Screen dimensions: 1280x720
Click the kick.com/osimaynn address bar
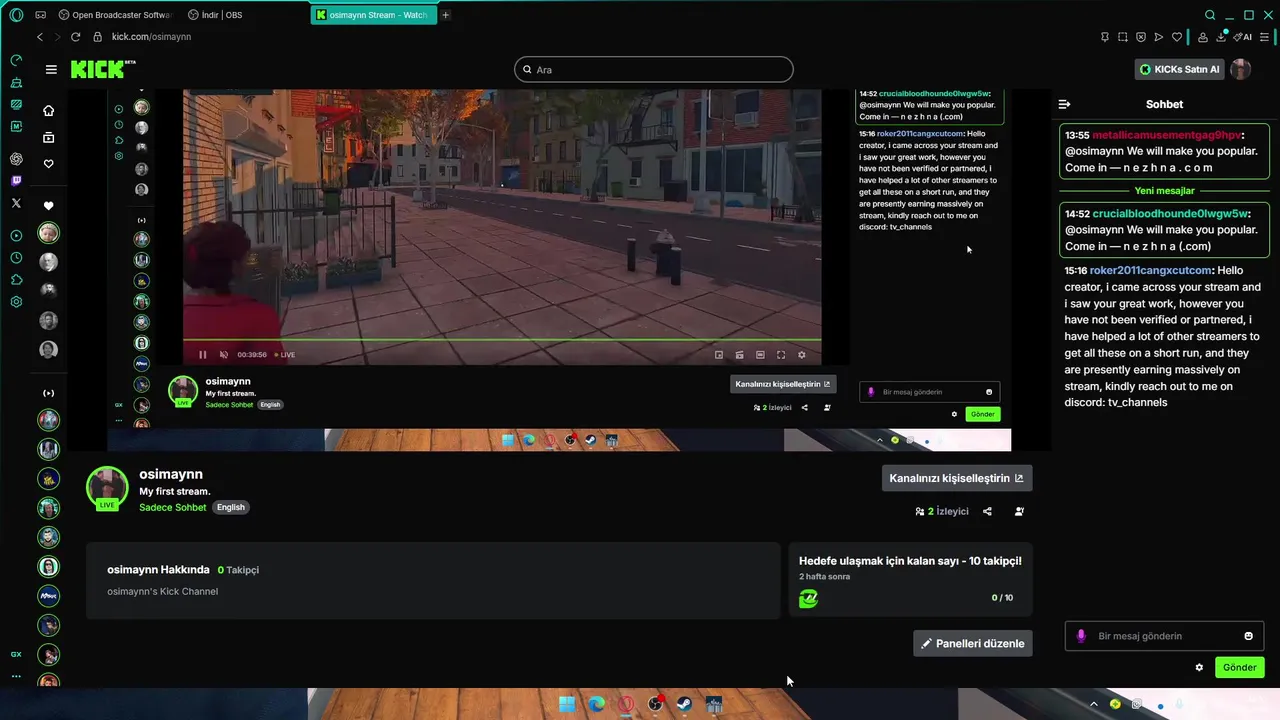pos(151,37)
